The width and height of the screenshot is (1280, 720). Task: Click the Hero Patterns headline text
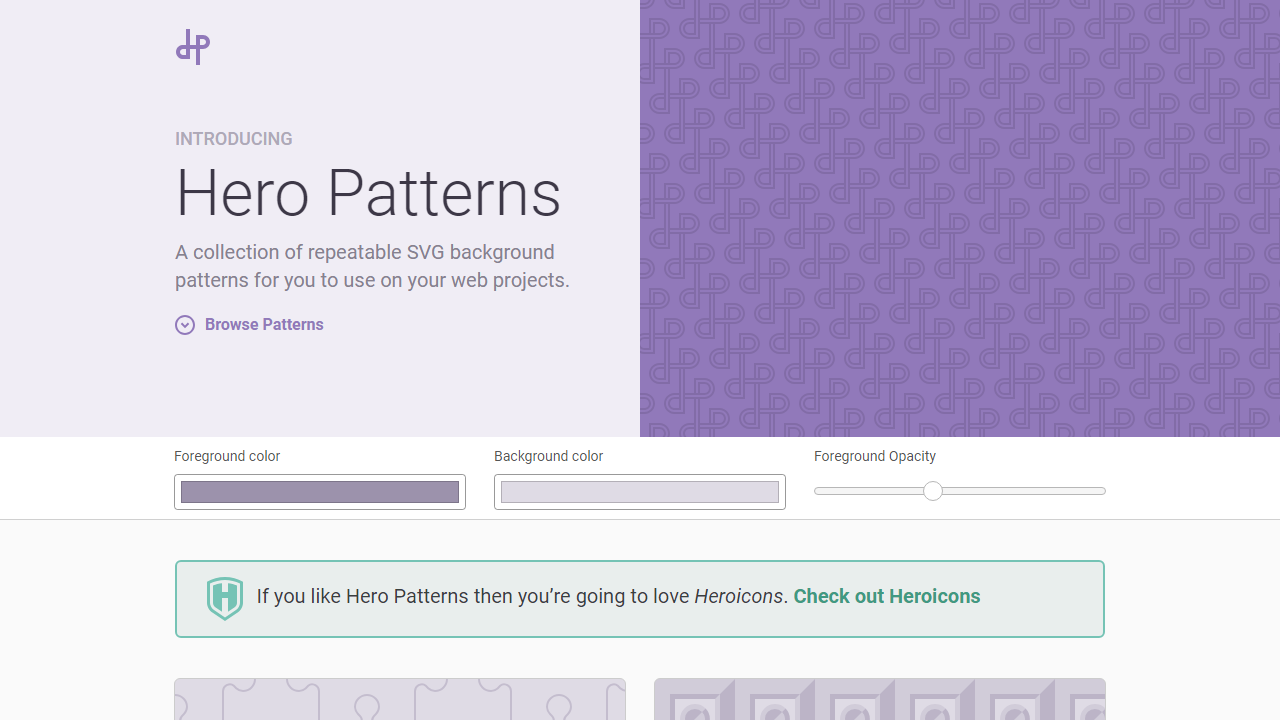(368, 193)
